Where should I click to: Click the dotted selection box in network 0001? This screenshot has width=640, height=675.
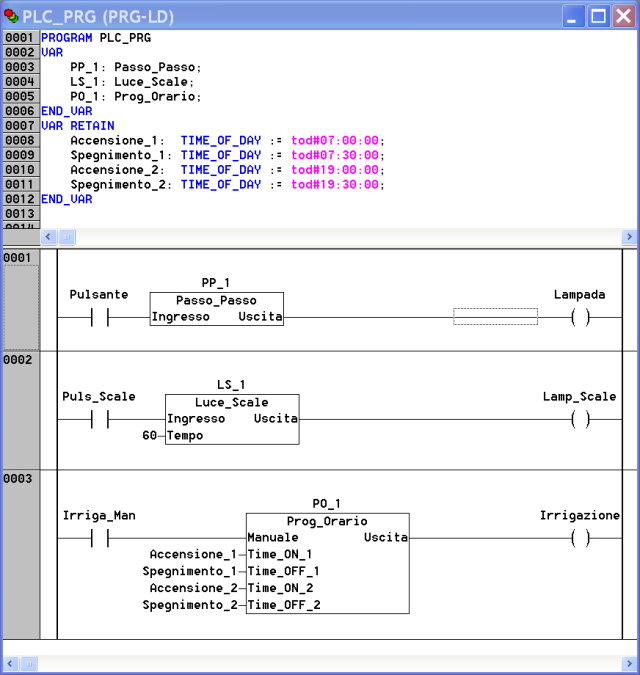click(495, 316)
